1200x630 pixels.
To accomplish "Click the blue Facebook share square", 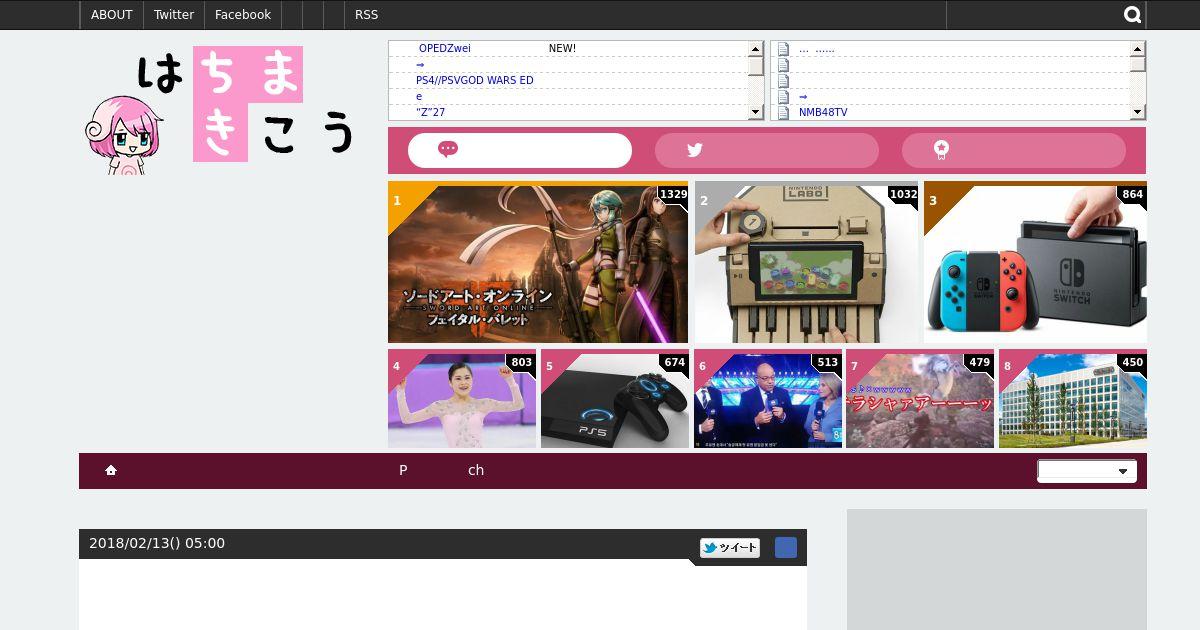I will click(786, 547).
